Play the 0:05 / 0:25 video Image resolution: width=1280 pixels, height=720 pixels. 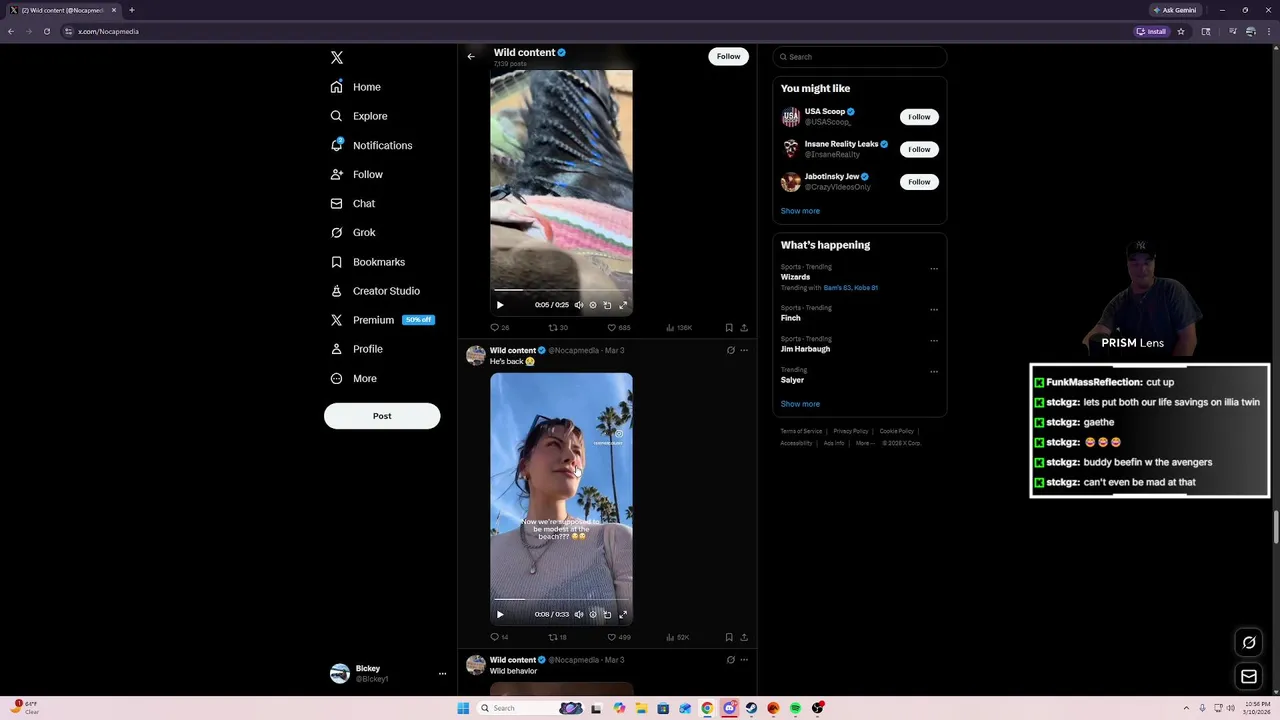(500, 305)
